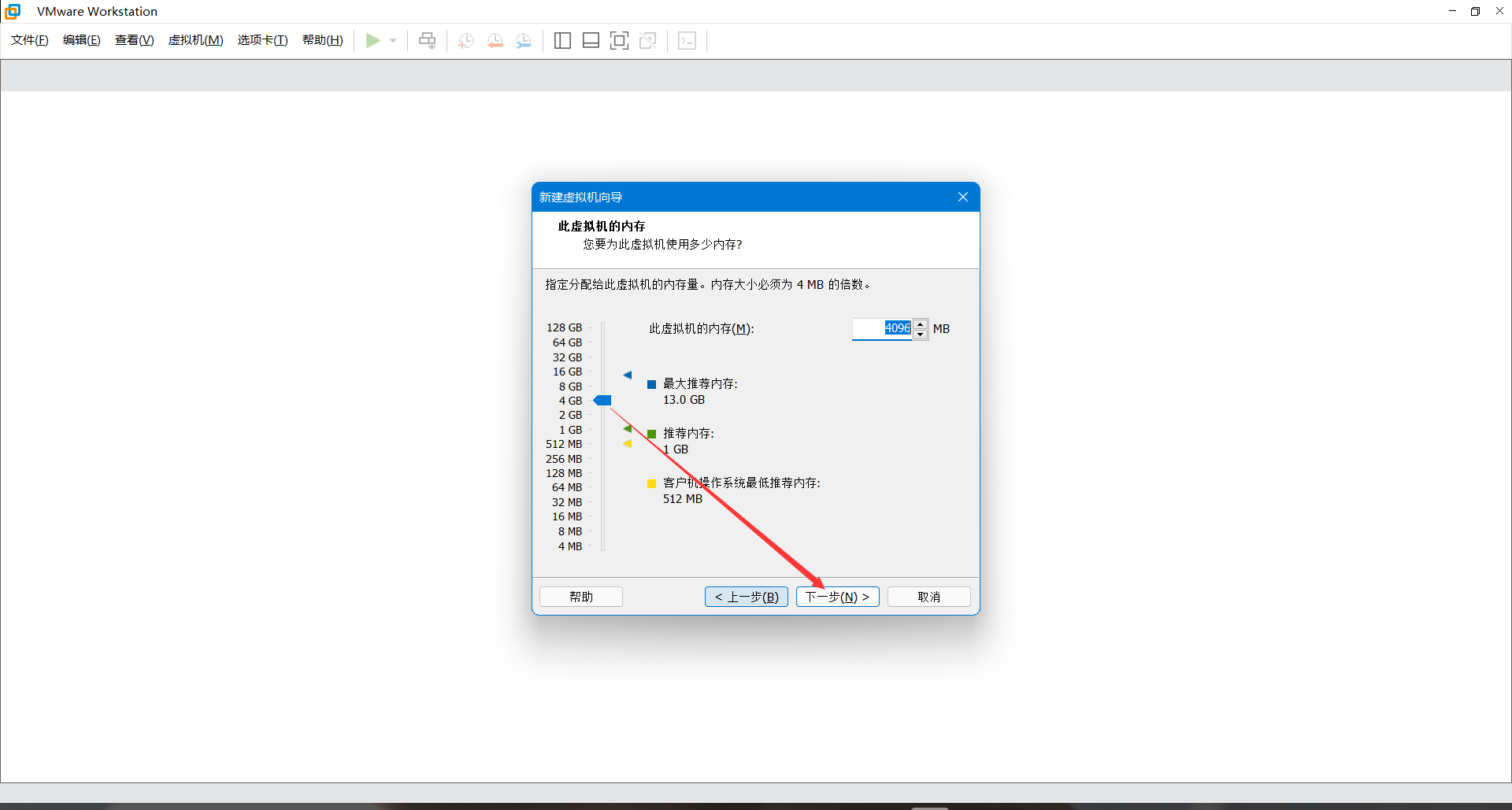Click the 2 GB scale label

pyautogui.click(x=570, y=415)
